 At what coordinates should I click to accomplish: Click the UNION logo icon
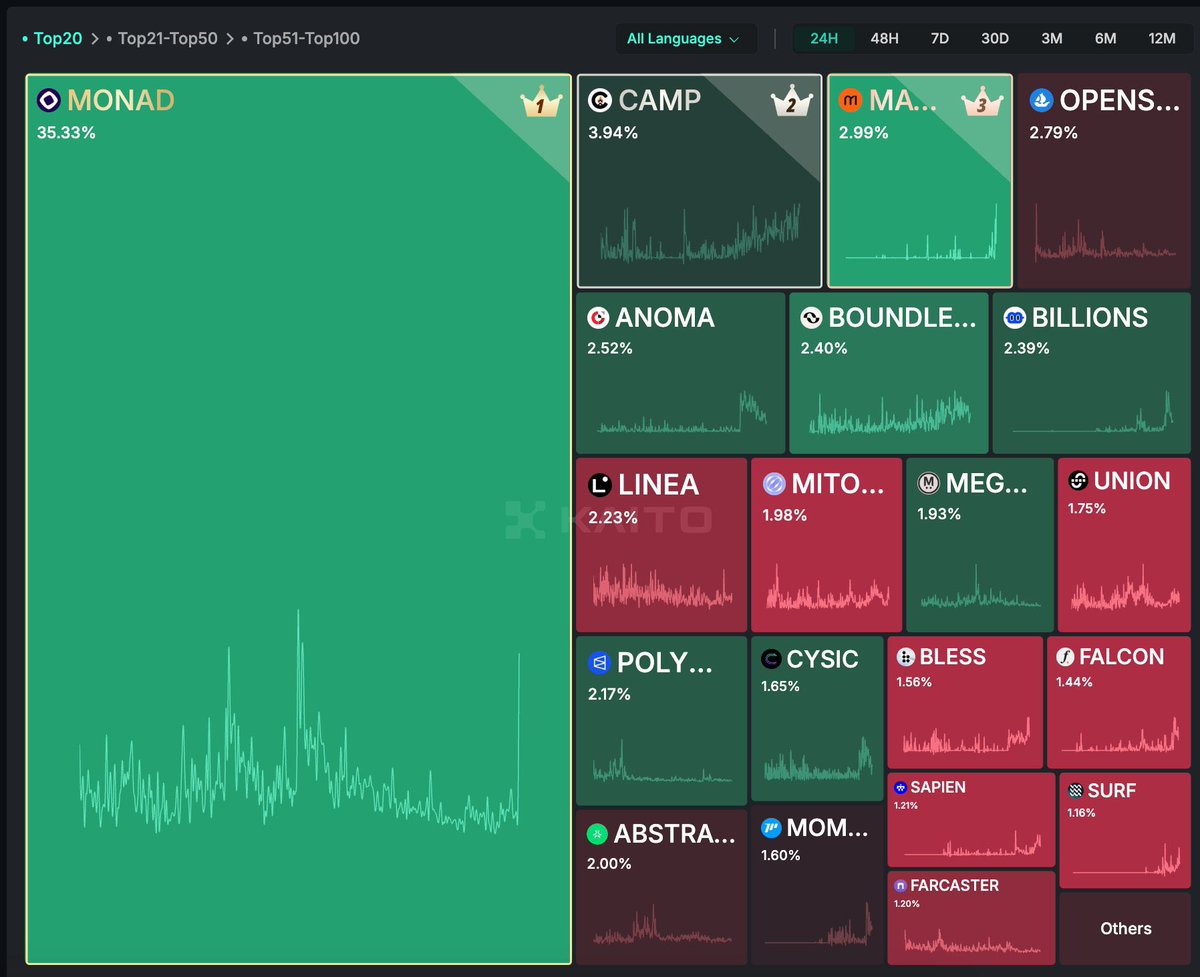pos(1078,481)
